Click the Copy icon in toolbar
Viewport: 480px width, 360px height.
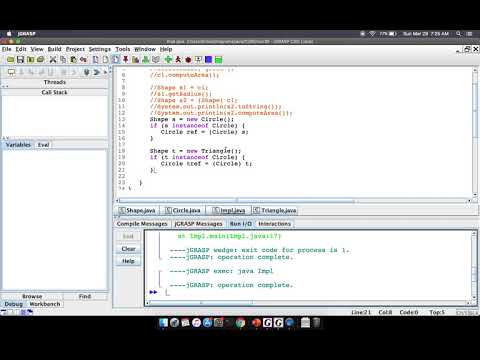63,60
